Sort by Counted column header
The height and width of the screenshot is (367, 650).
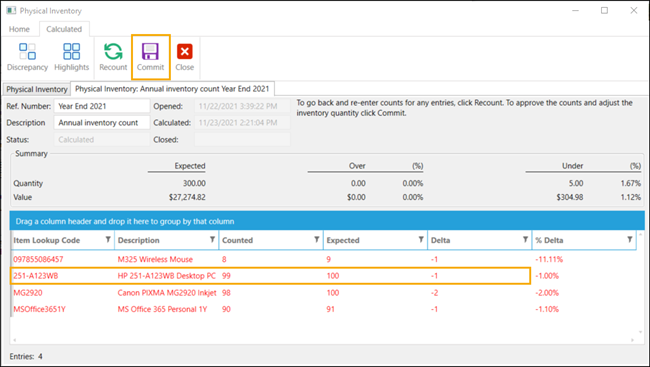pyautogui.click(x=237, y=240)
